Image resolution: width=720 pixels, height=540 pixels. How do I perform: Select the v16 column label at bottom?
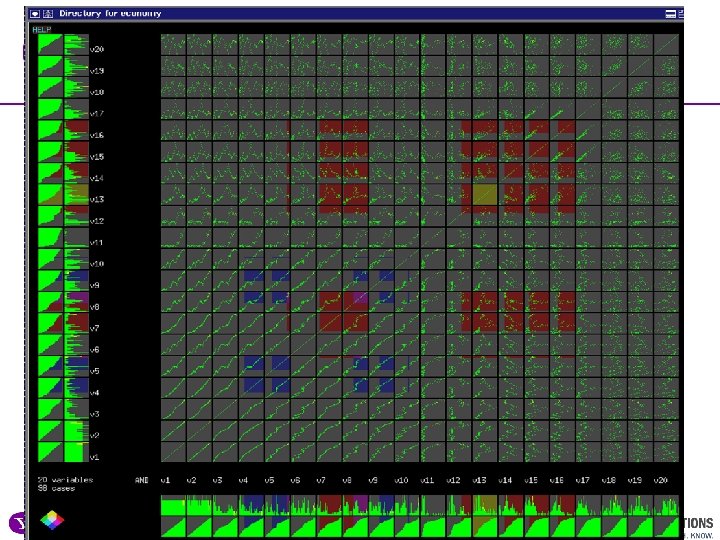[556, 480]
